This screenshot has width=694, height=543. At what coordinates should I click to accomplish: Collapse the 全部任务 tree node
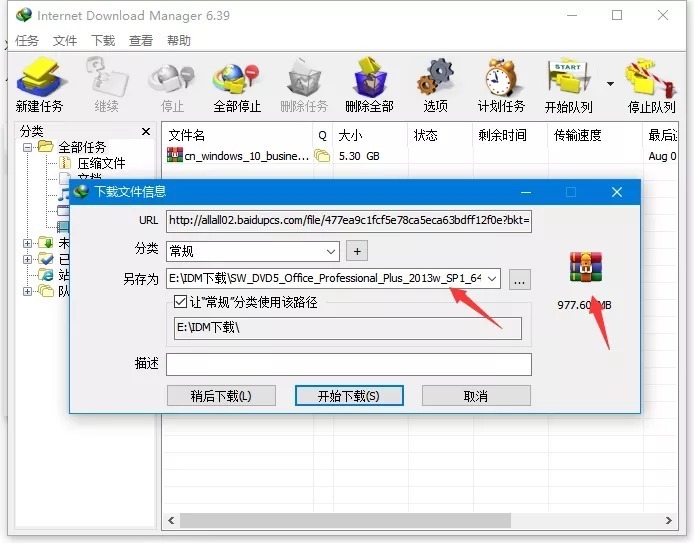27,147
